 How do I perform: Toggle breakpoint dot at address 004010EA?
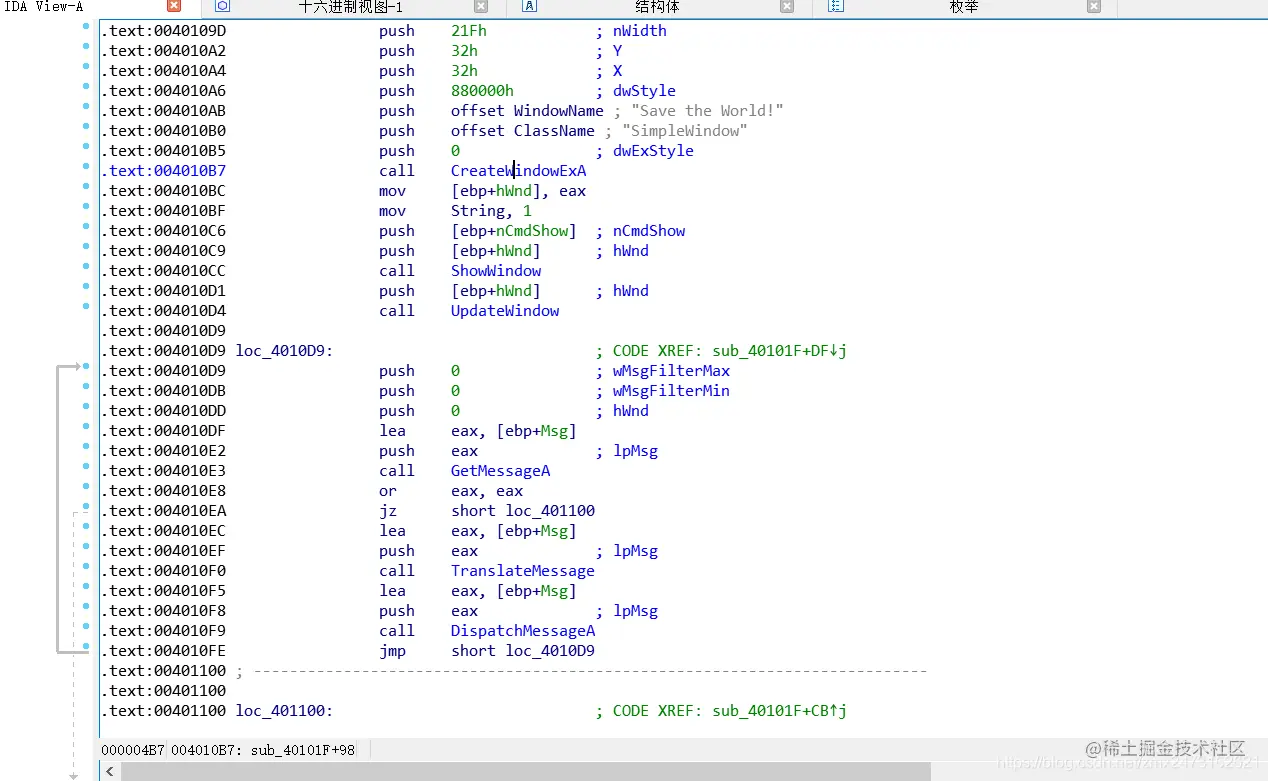pos(87,506)
